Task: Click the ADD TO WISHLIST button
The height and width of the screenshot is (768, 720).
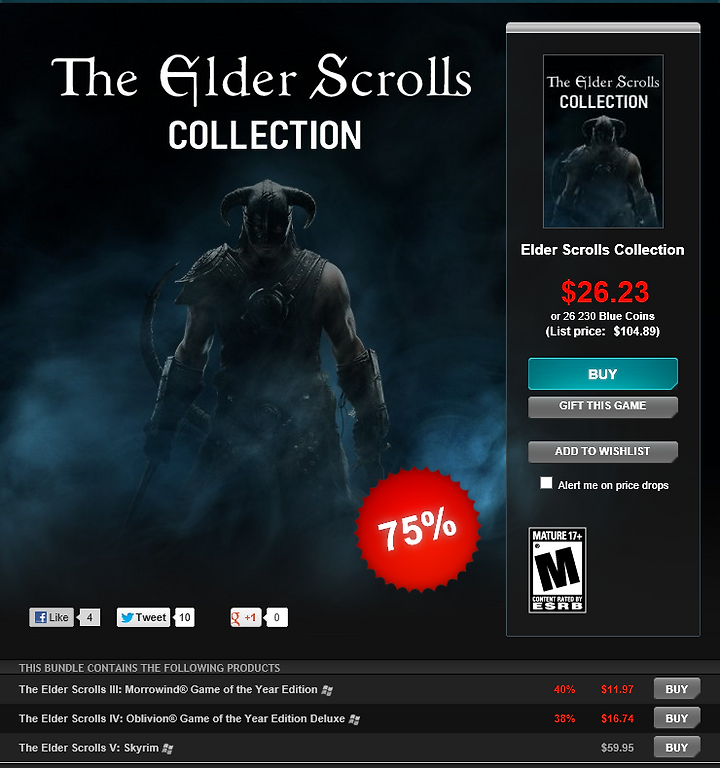Action: 603,452
